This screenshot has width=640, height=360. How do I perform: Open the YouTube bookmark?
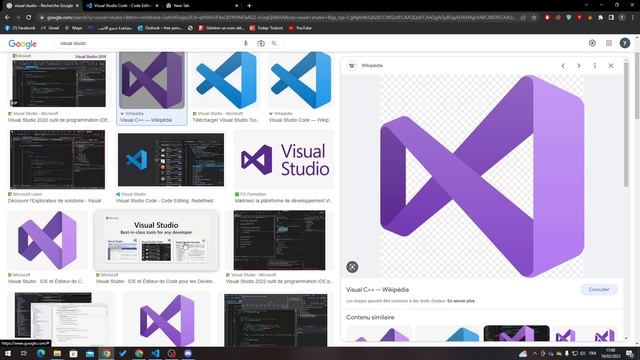pyautogui.click(x=300, y=28)
